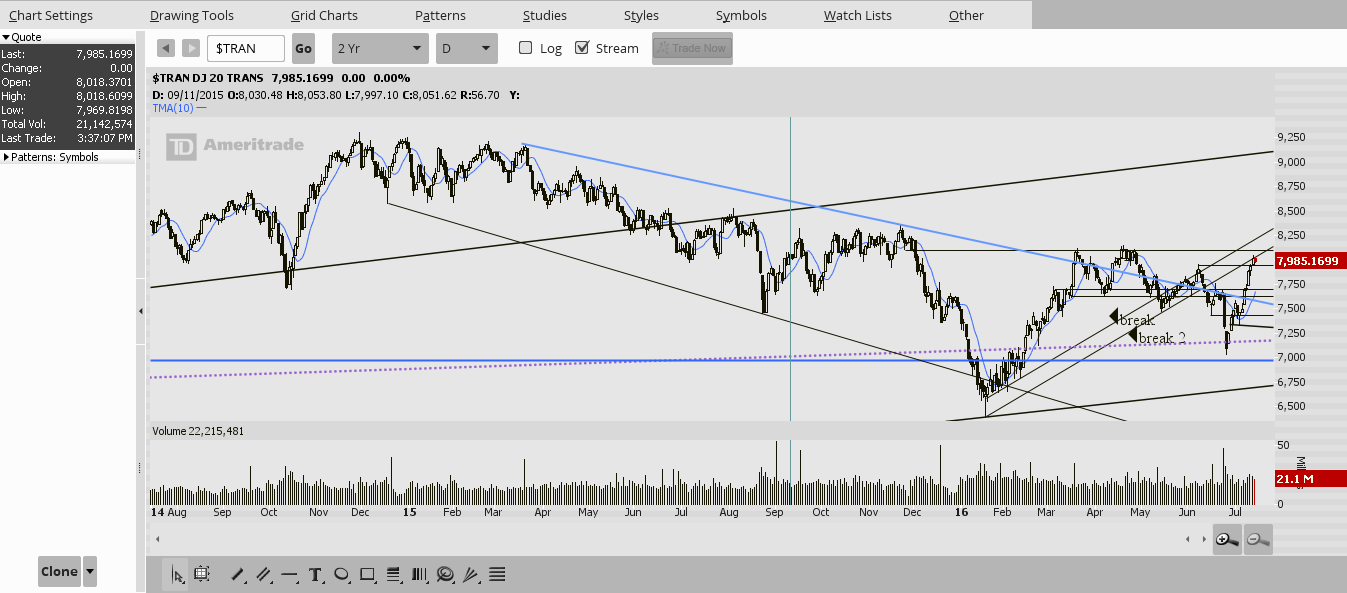Screen dimensions: 1347x593
Task: Select the horizontal multi-line levels tool
Action: point(497,574)
